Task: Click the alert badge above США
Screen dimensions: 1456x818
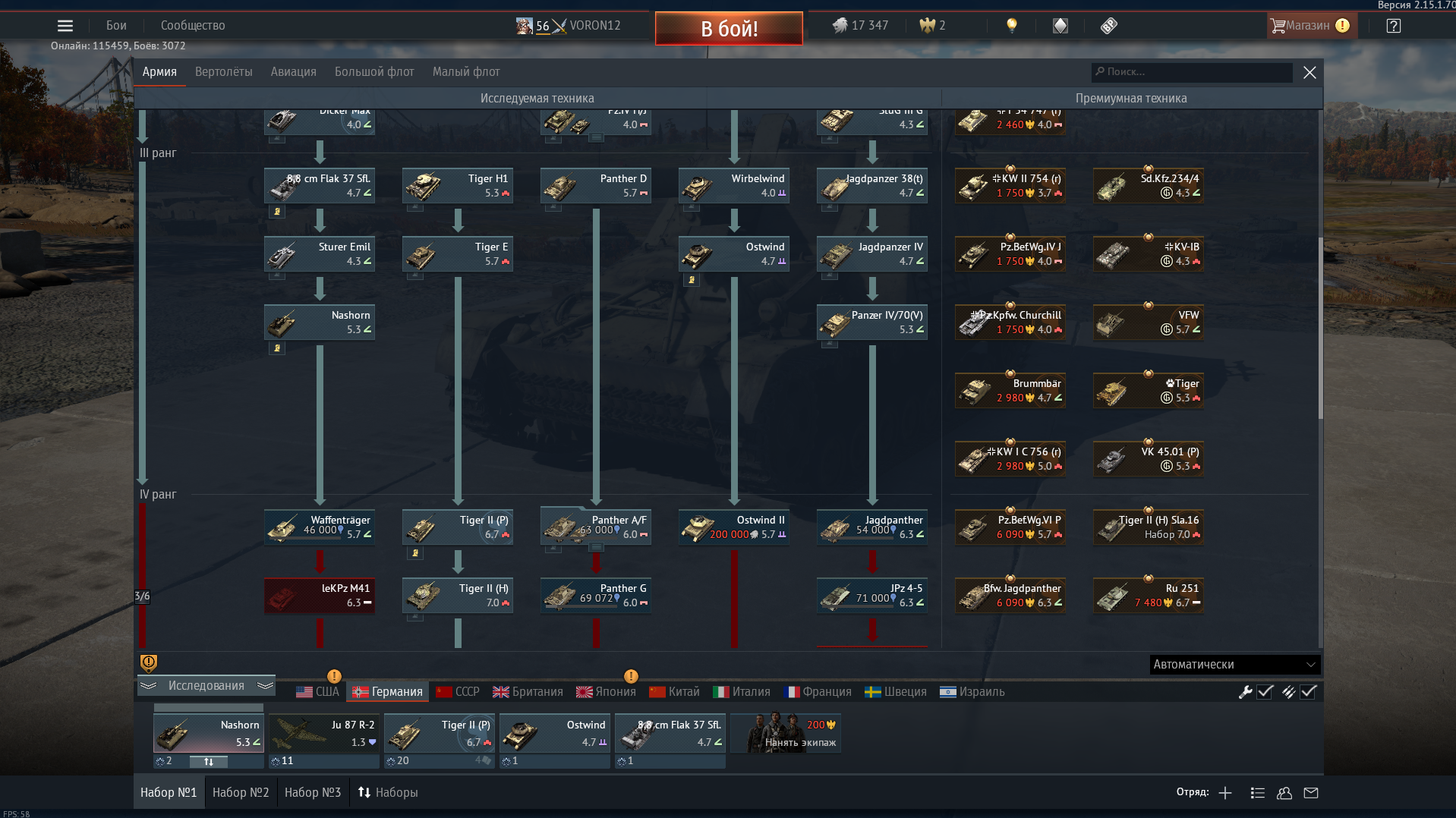Action: pos(334,676)
